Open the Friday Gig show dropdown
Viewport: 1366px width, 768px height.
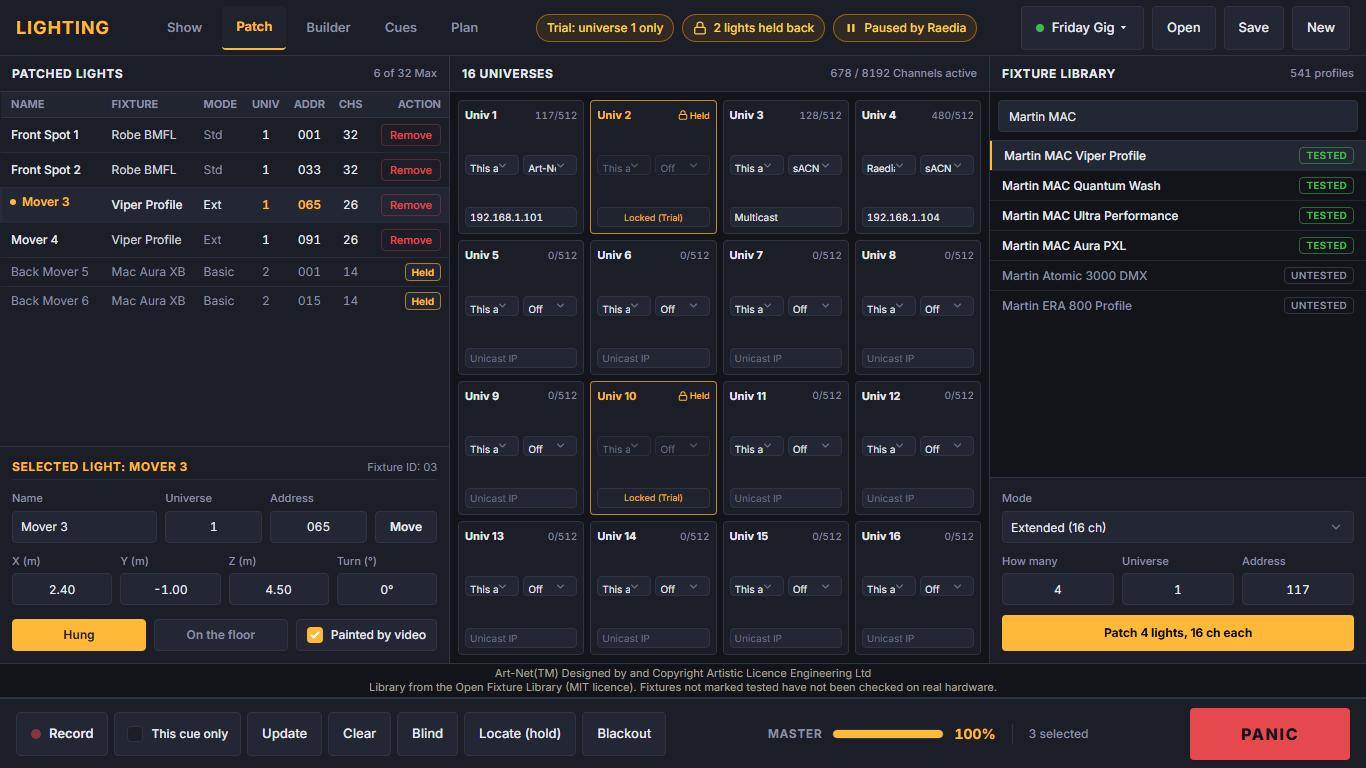[1082, 28]
